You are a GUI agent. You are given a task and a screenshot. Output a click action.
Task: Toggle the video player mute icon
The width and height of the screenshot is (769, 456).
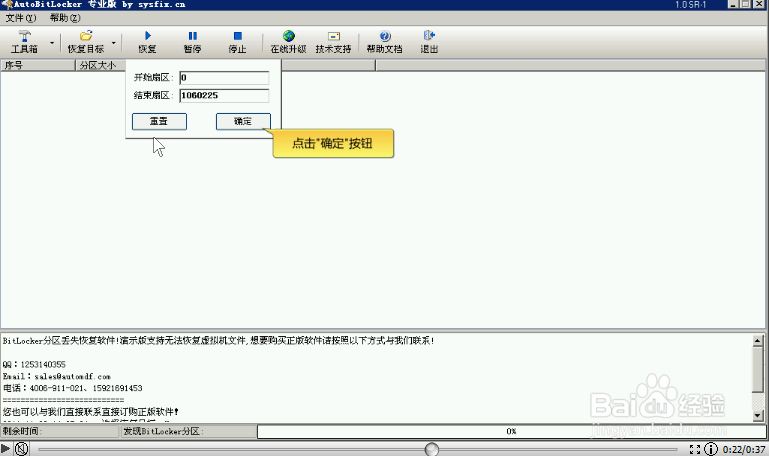22,449
